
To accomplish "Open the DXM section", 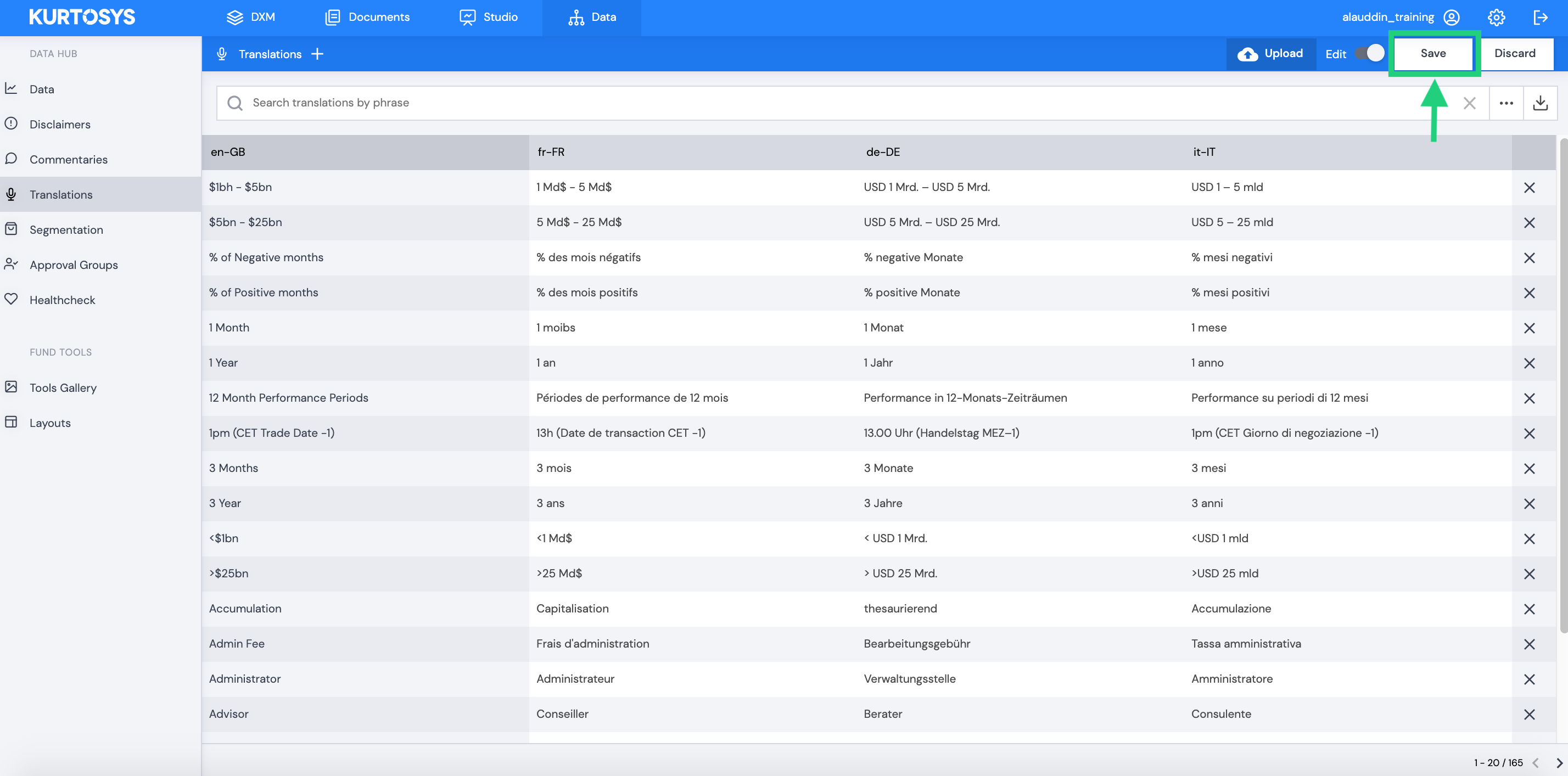I will click(251, 17).
